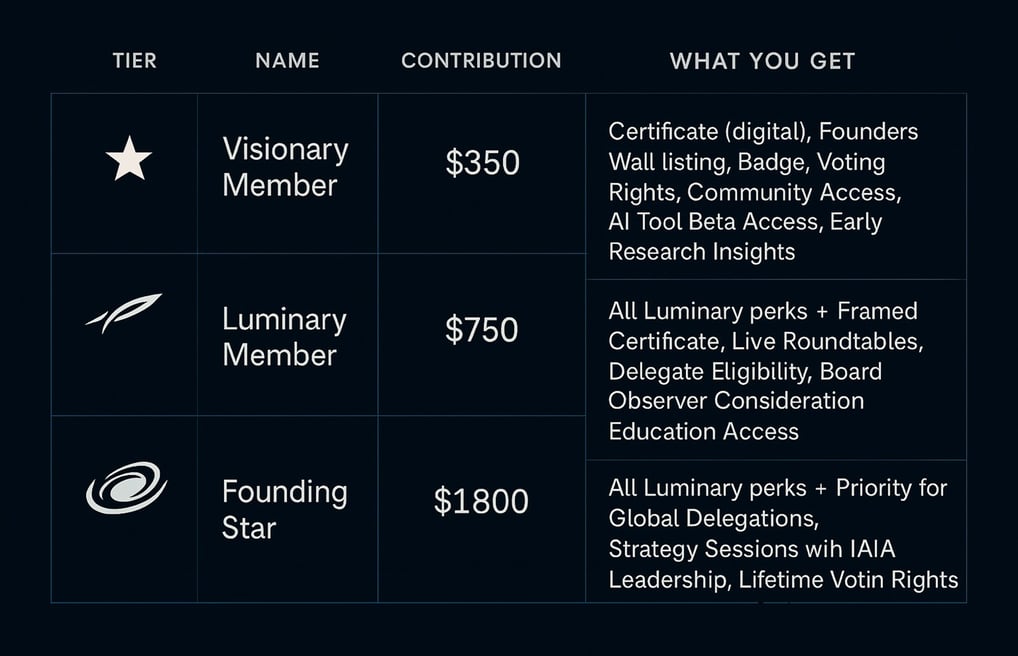The width and height of the screenshot is (1018, 656).
Task: Click the Delegate Eligibility, Board line
Action: [745, 372]
